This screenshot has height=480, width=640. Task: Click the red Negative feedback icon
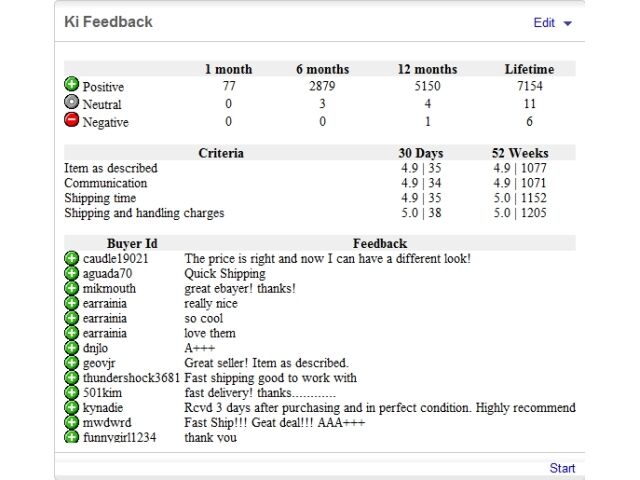(x=71, y=120)
